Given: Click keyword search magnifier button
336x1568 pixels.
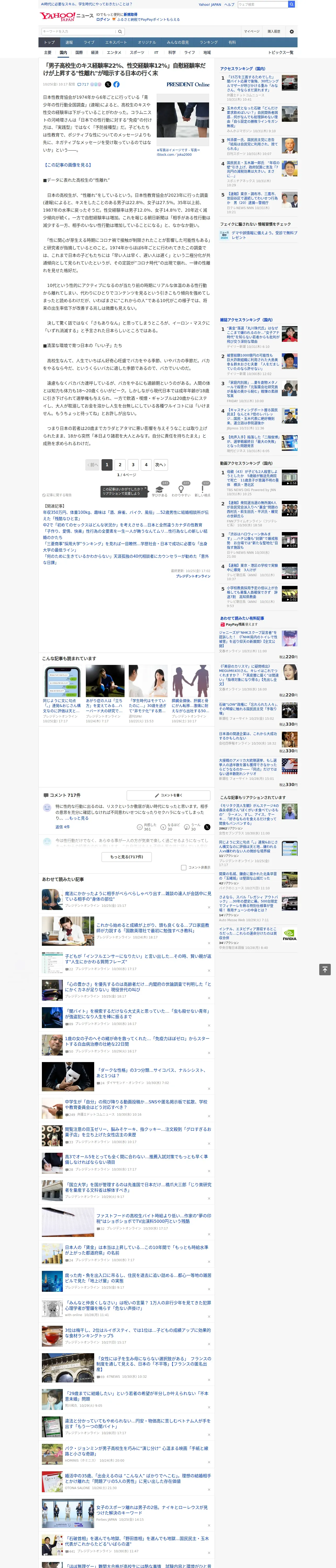Looking at the screenshot, I should 120,31.
